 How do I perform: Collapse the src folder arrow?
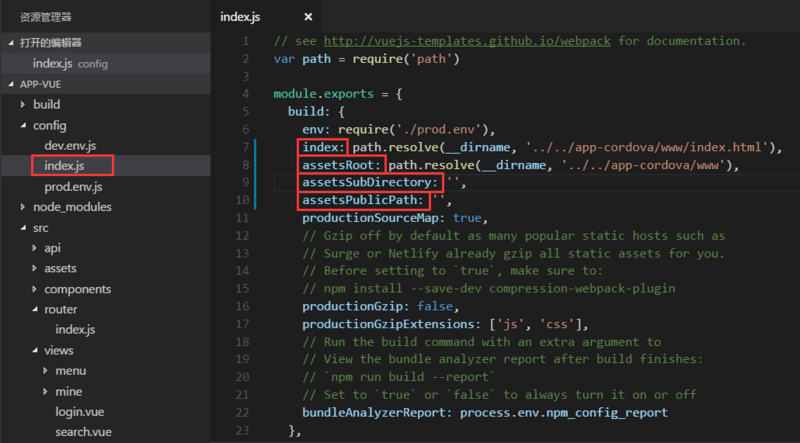pos(22,228)
